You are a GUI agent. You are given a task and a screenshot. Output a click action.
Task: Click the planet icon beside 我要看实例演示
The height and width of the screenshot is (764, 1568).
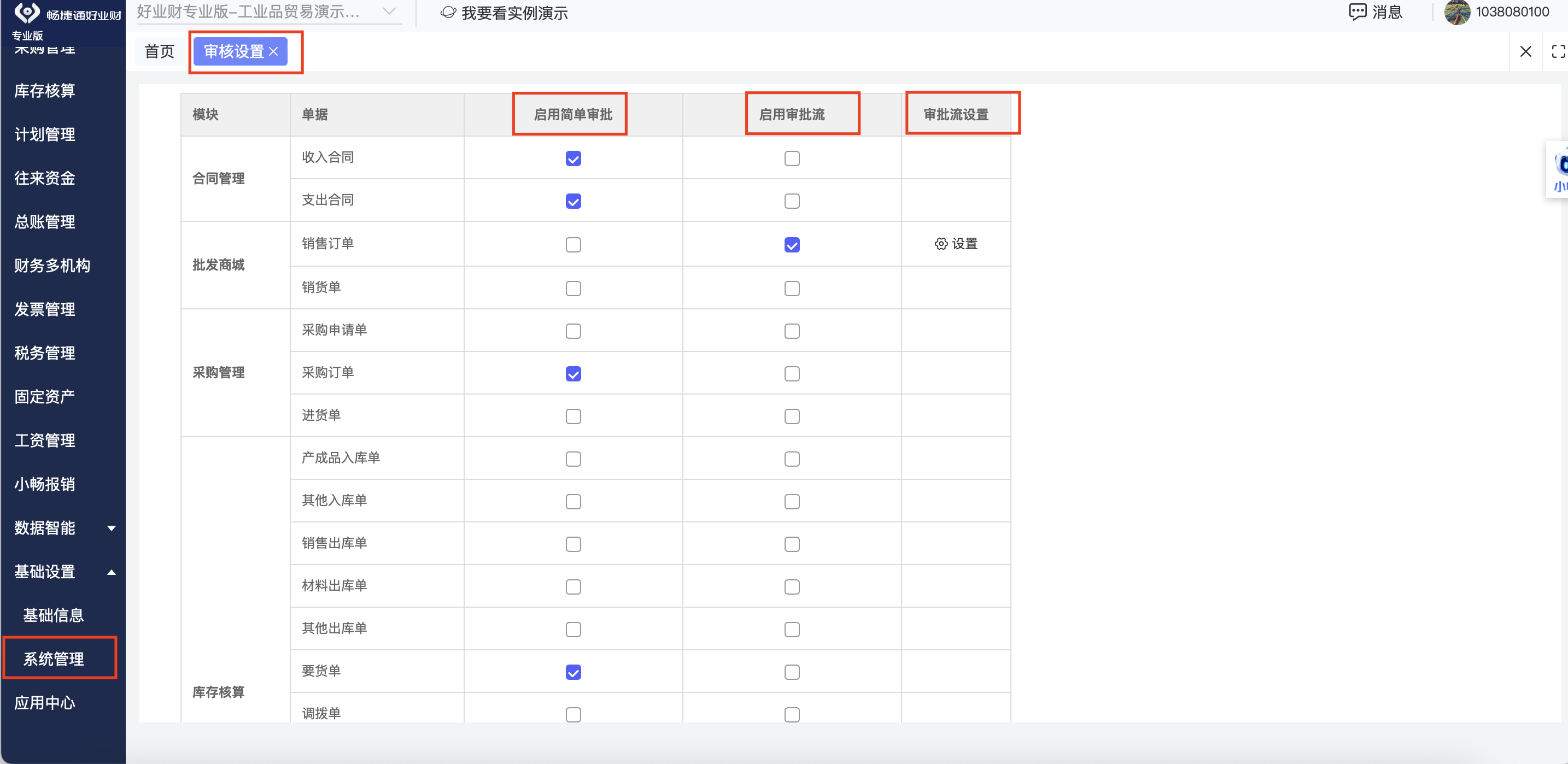click(448, 13)
